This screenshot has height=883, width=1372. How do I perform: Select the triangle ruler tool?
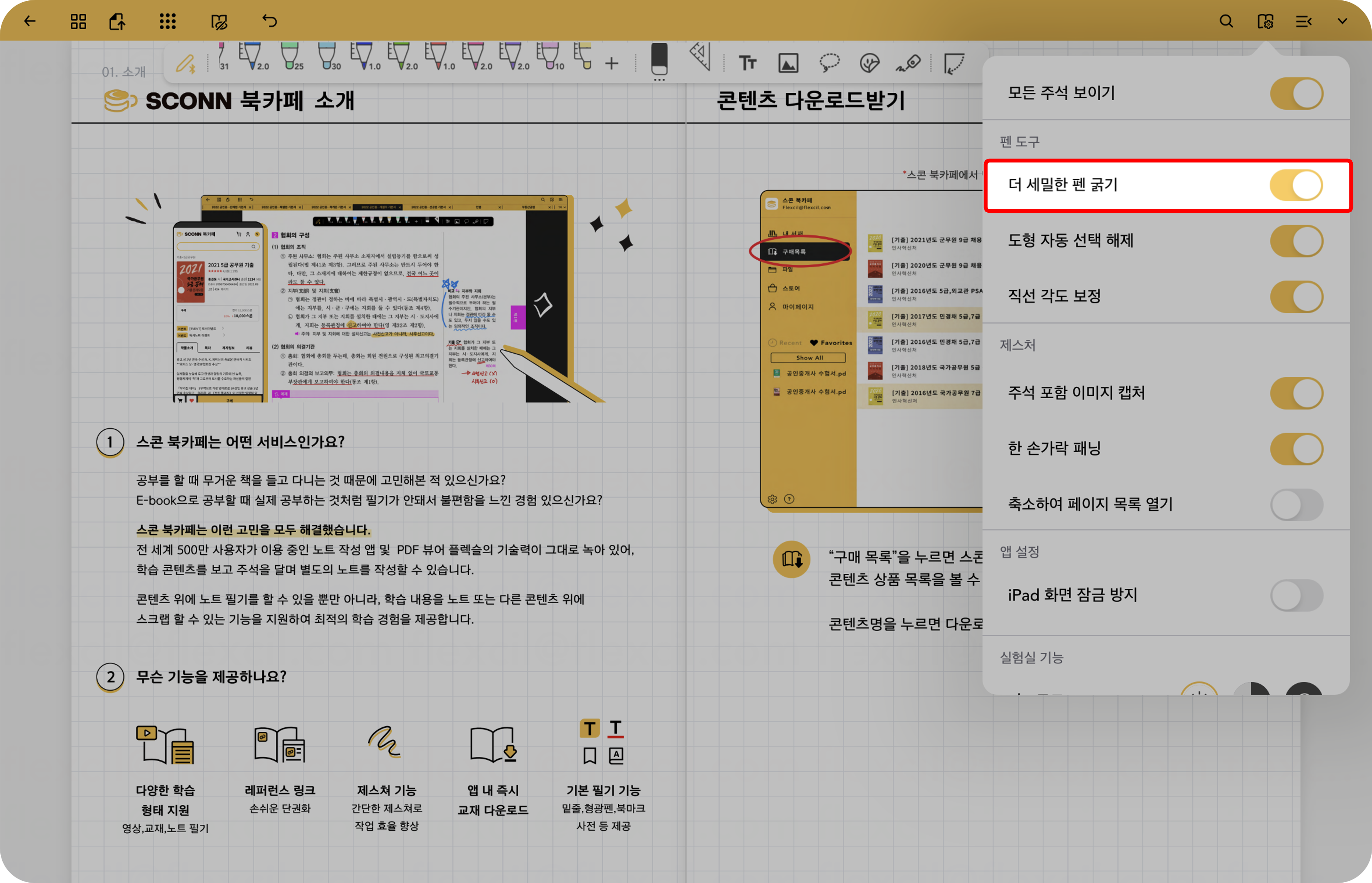click(700, 57)
